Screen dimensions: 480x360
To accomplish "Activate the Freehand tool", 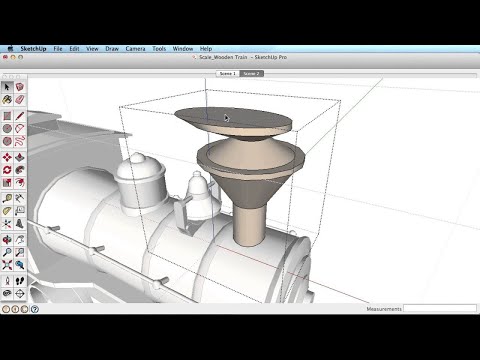I will click(20, 141).
